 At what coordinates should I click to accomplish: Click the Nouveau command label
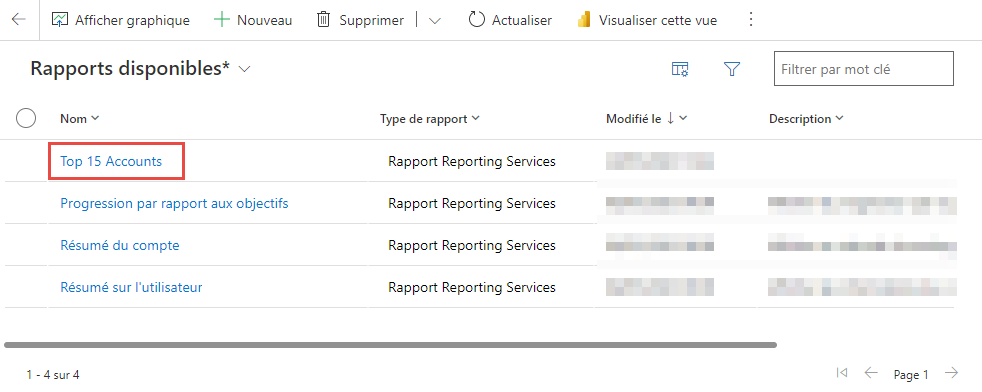[264, 21]
